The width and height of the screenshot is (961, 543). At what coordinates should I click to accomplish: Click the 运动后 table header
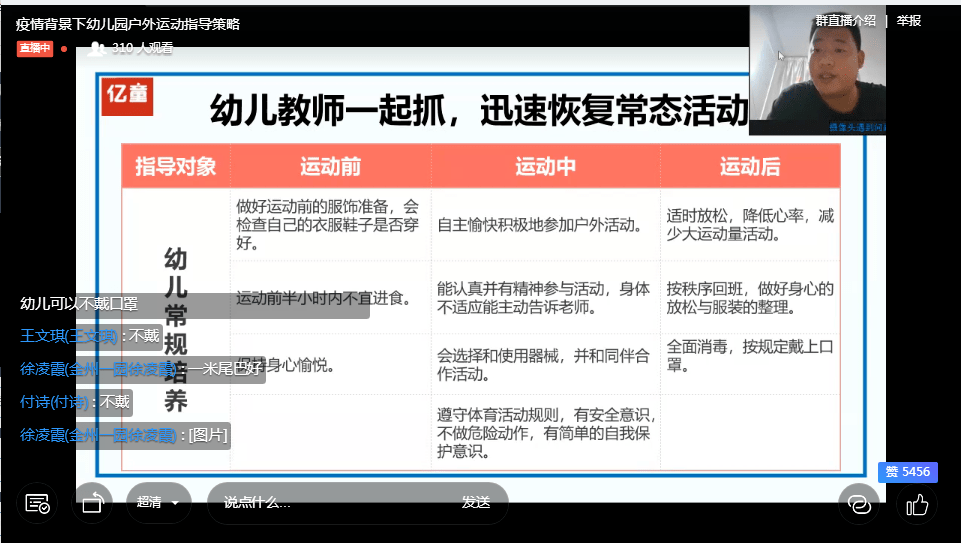(x=750, y=166)
